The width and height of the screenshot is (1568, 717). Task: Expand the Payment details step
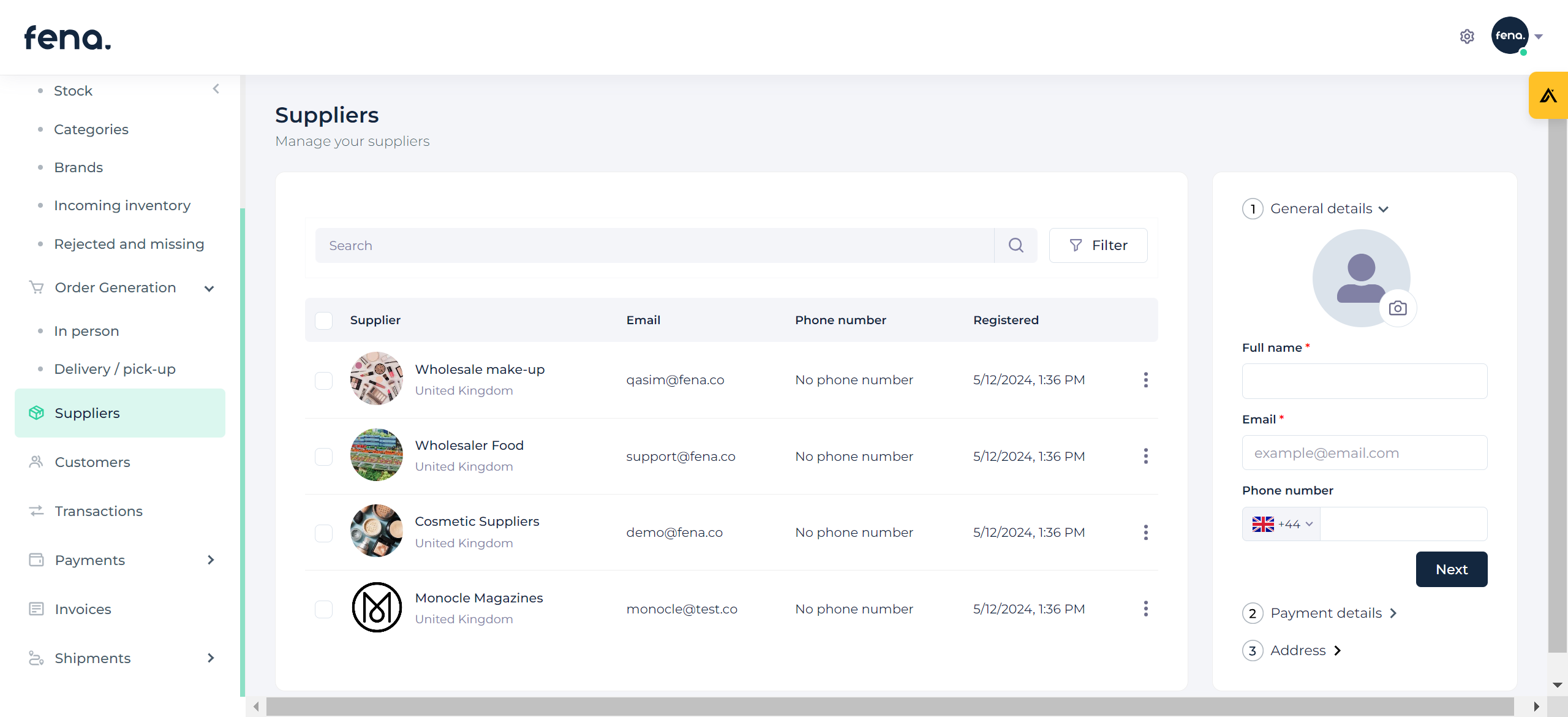pyautogui.click(x=1325, y=613)
